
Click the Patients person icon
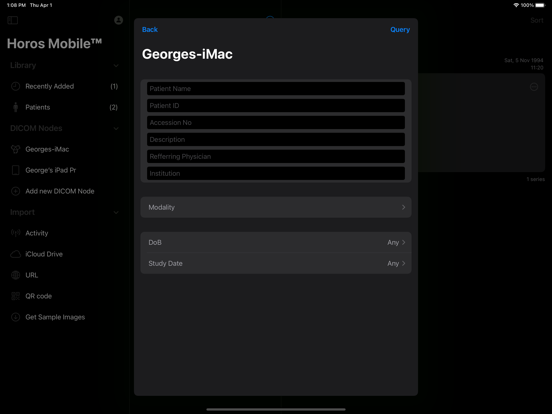(15, 107)
